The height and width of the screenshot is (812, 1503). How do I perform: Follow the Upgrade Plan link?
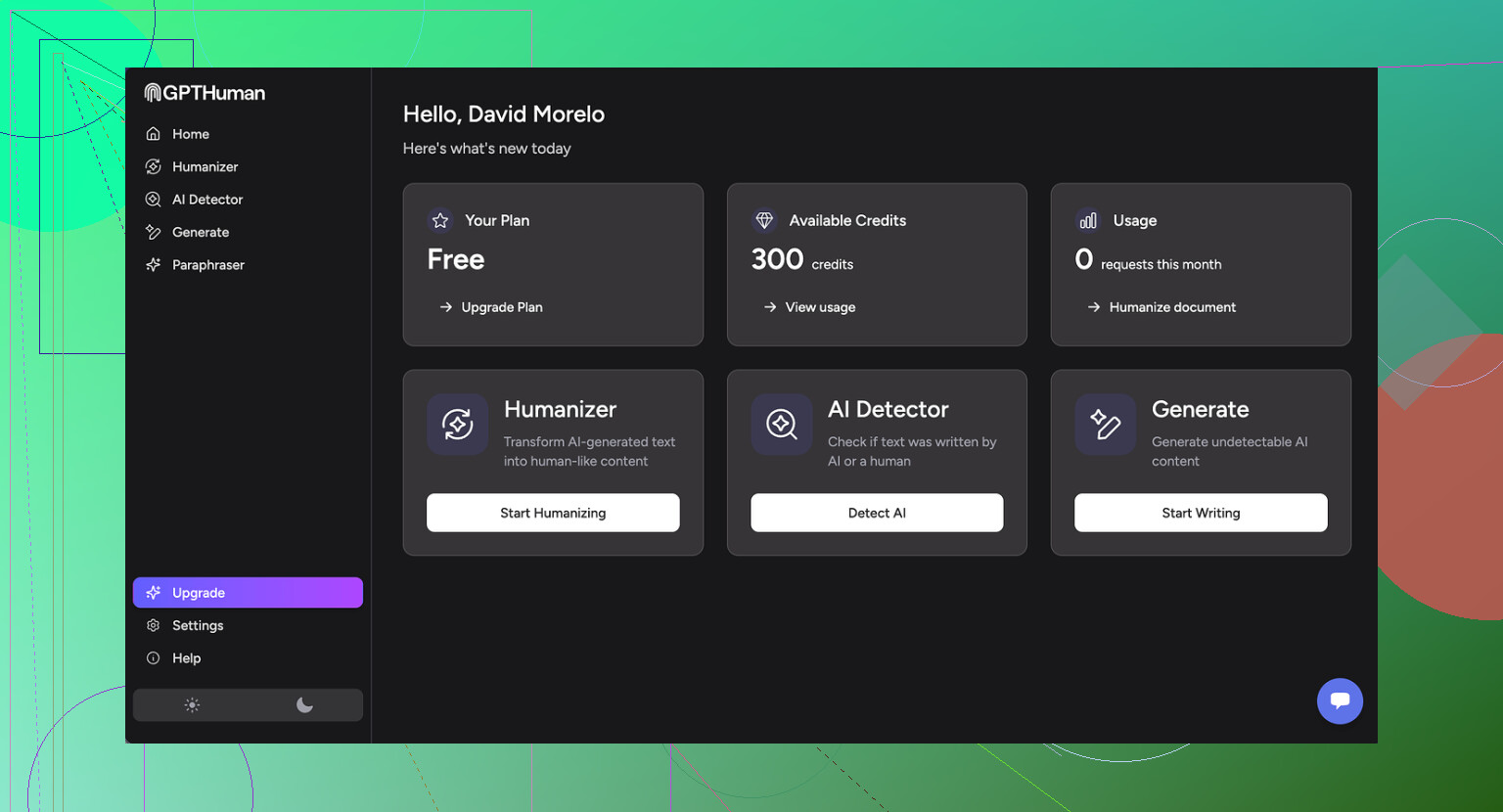[x=501, y=307]
